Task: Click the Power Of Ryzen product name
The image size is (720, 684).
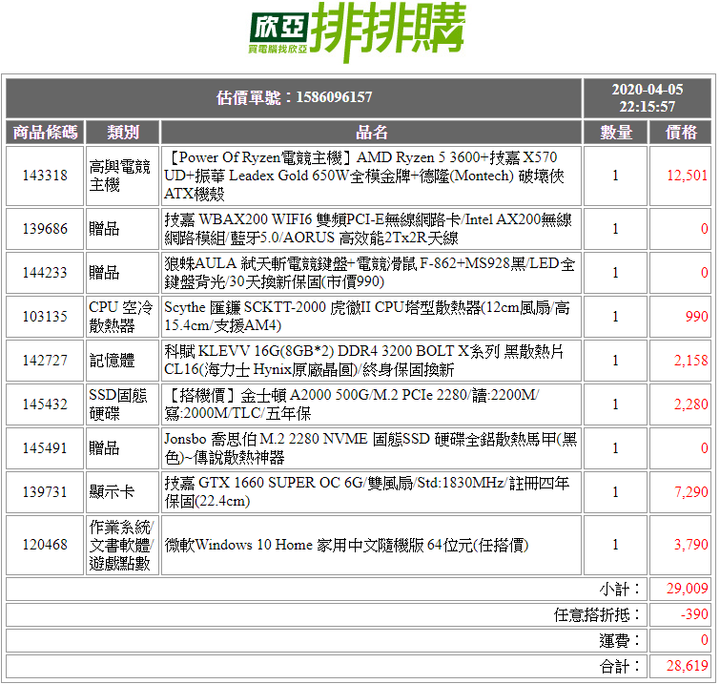Action: (x=365, y=175)
